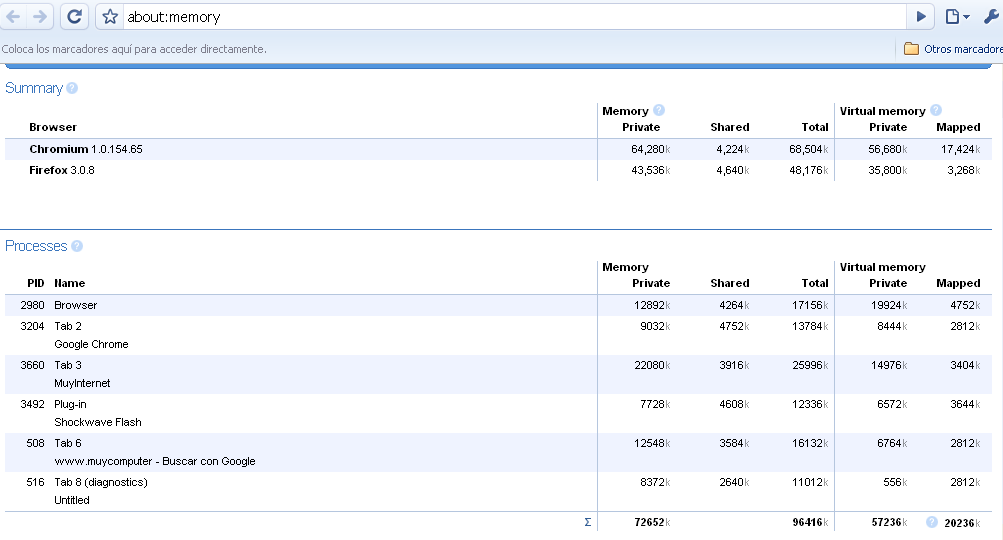
Task: Bookmark this page with the star icon
Action: 110,17
